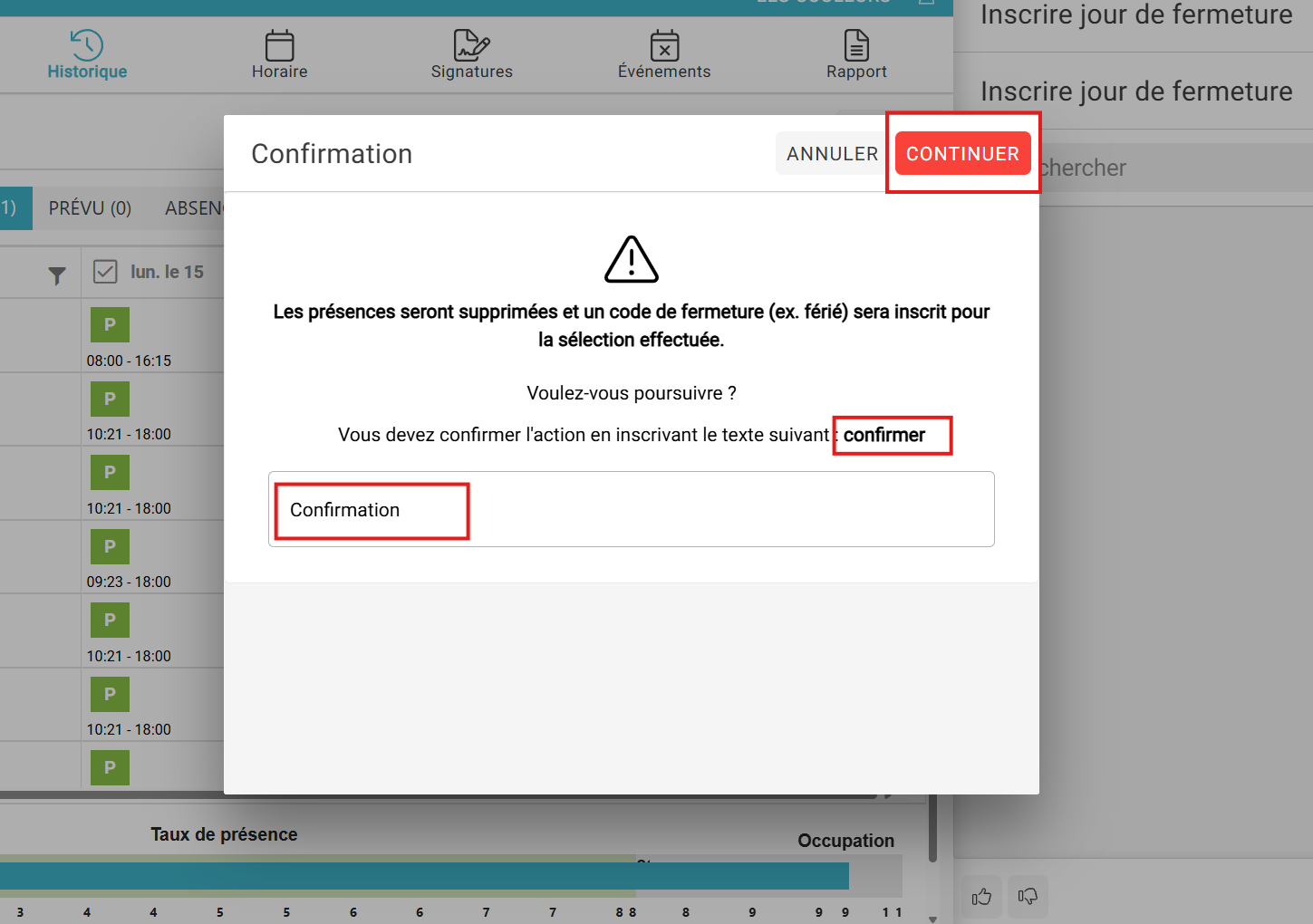This screenshot has width=1313, height=924.
Task: Open the Événements calendar icon
Action: point(664,45)
